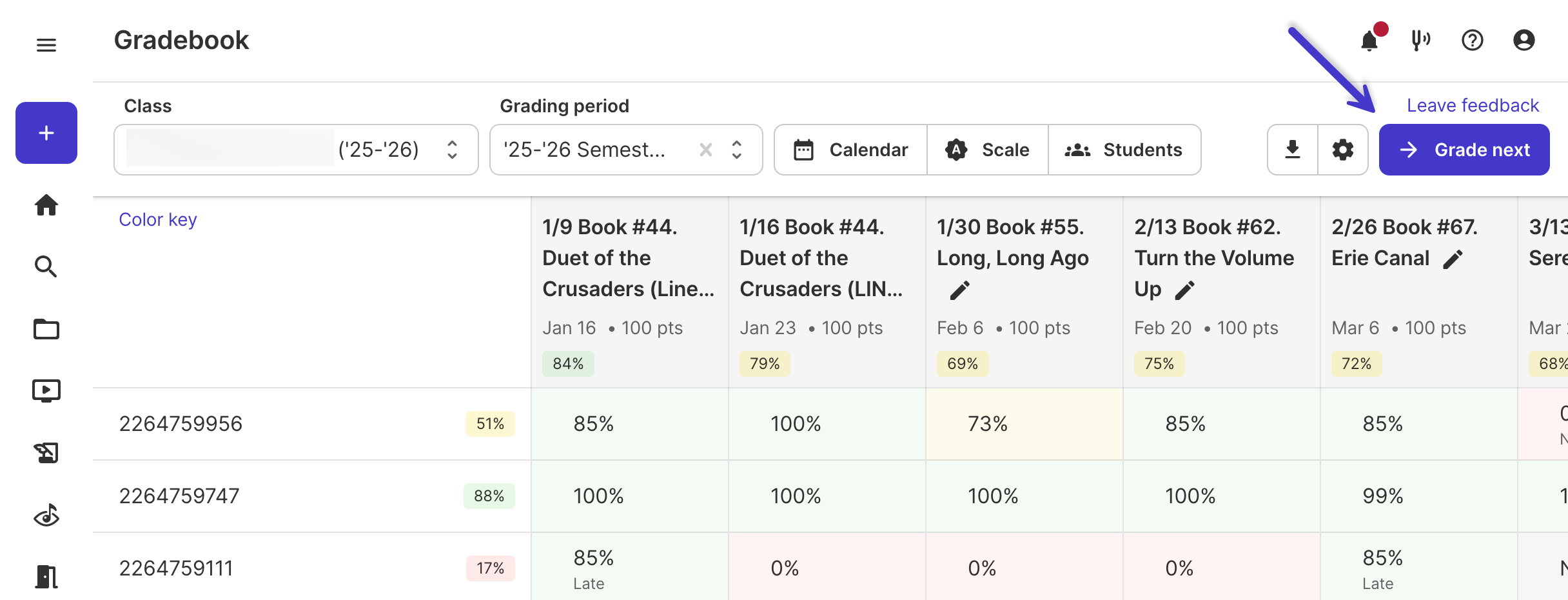Open the search icon in sidebar
This screenshot has height=600, width=1568.
(46, 266)
